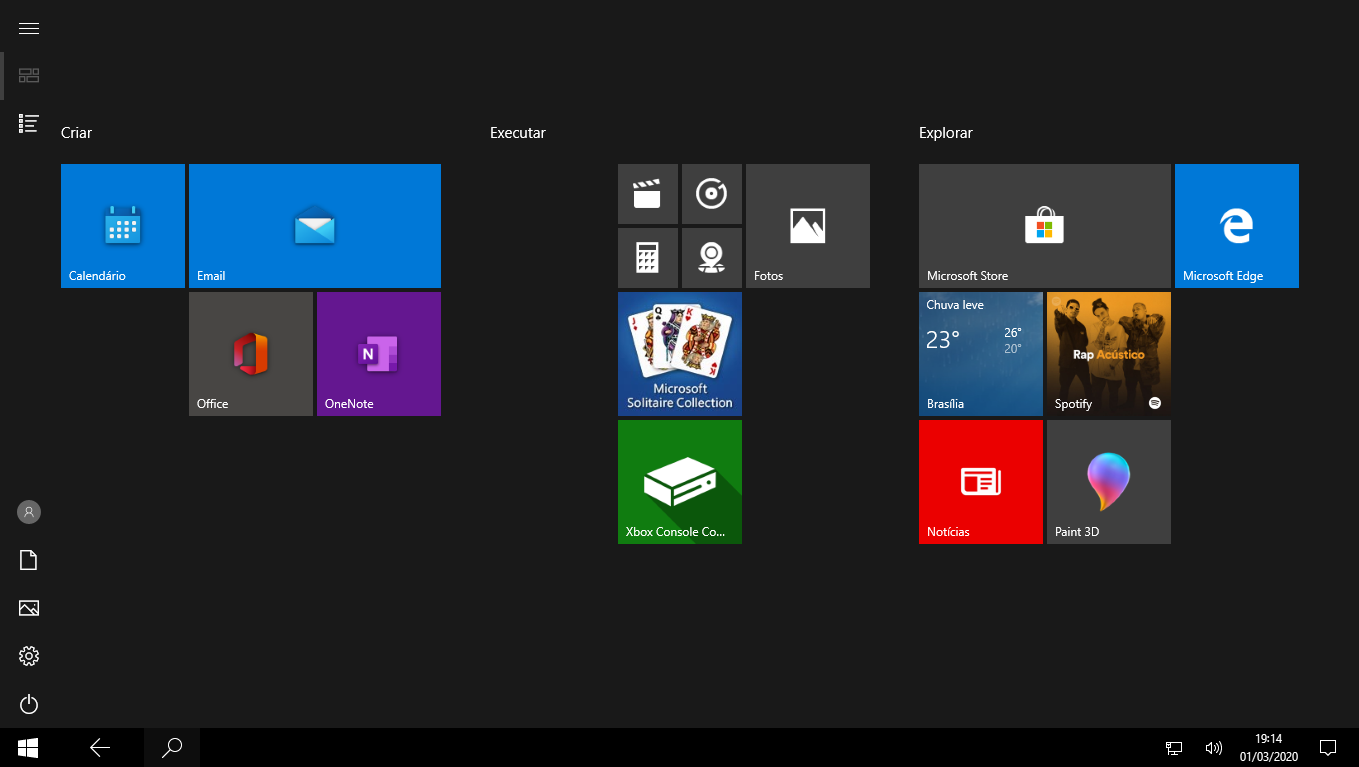1359x767 pixels.
Task: Open the Spotify tile
Action: tap(1109, 354)
